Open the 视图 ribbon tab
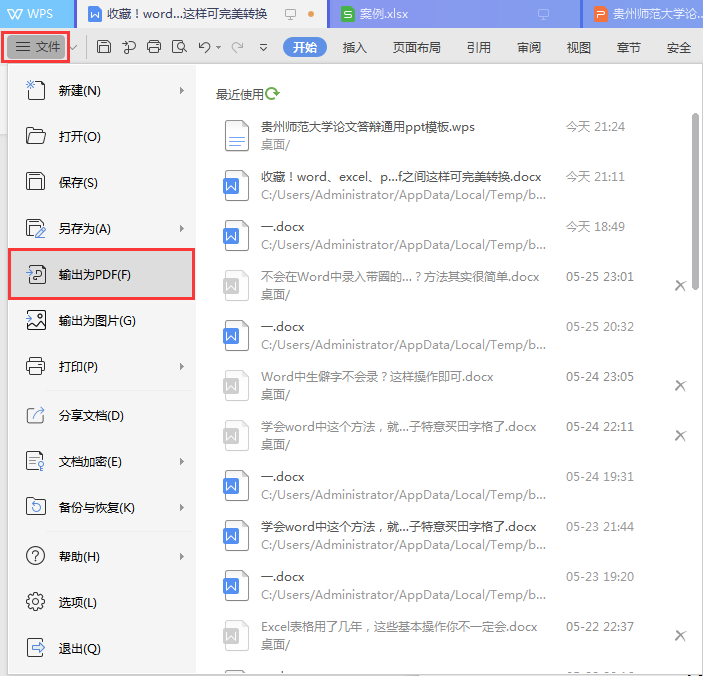703x676 pixels. click(579, 47)
